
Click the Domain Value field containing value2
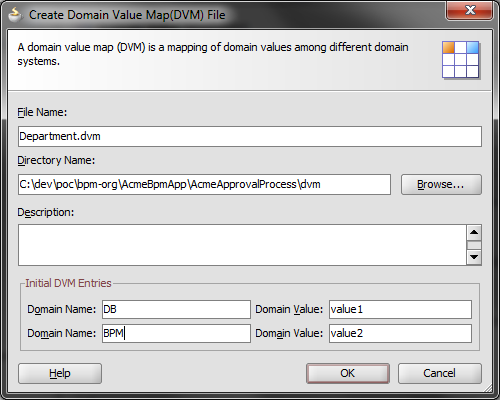coord(400,333)
